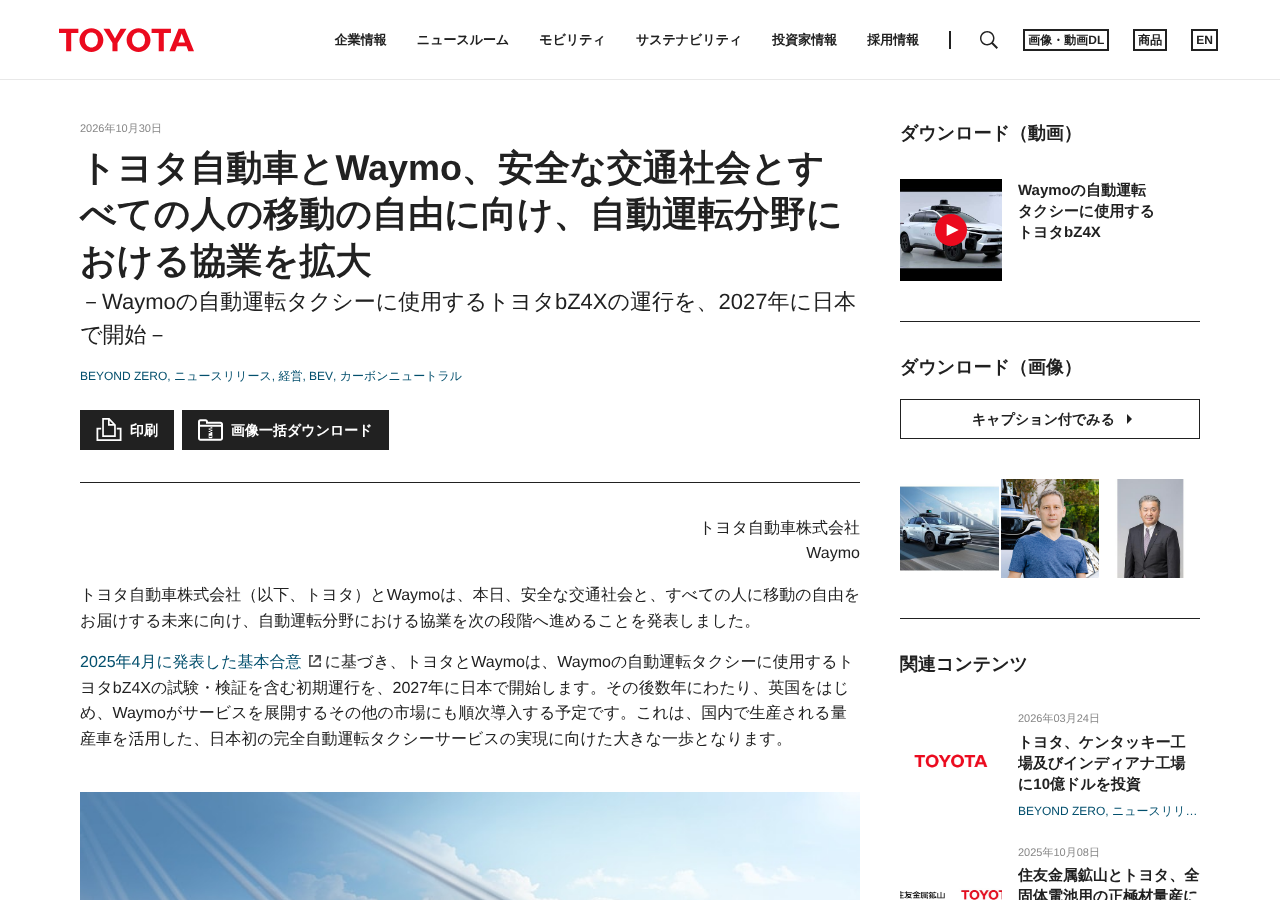The image size is (1280, 900).
Task: Open the site search magnifier icon
Action: pos(989,40)
